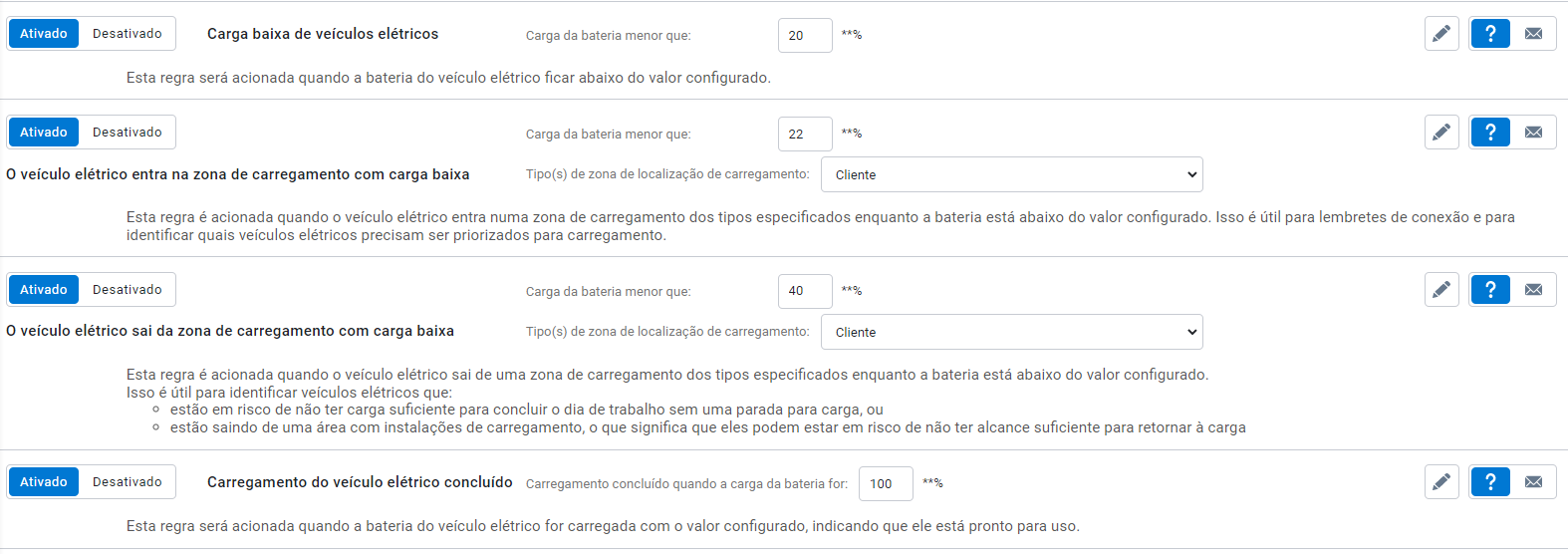The image size is (1568, 554).
Task: Click pencil edit icon for Carga baixa rule
Action: click(x=1441, y=34)
